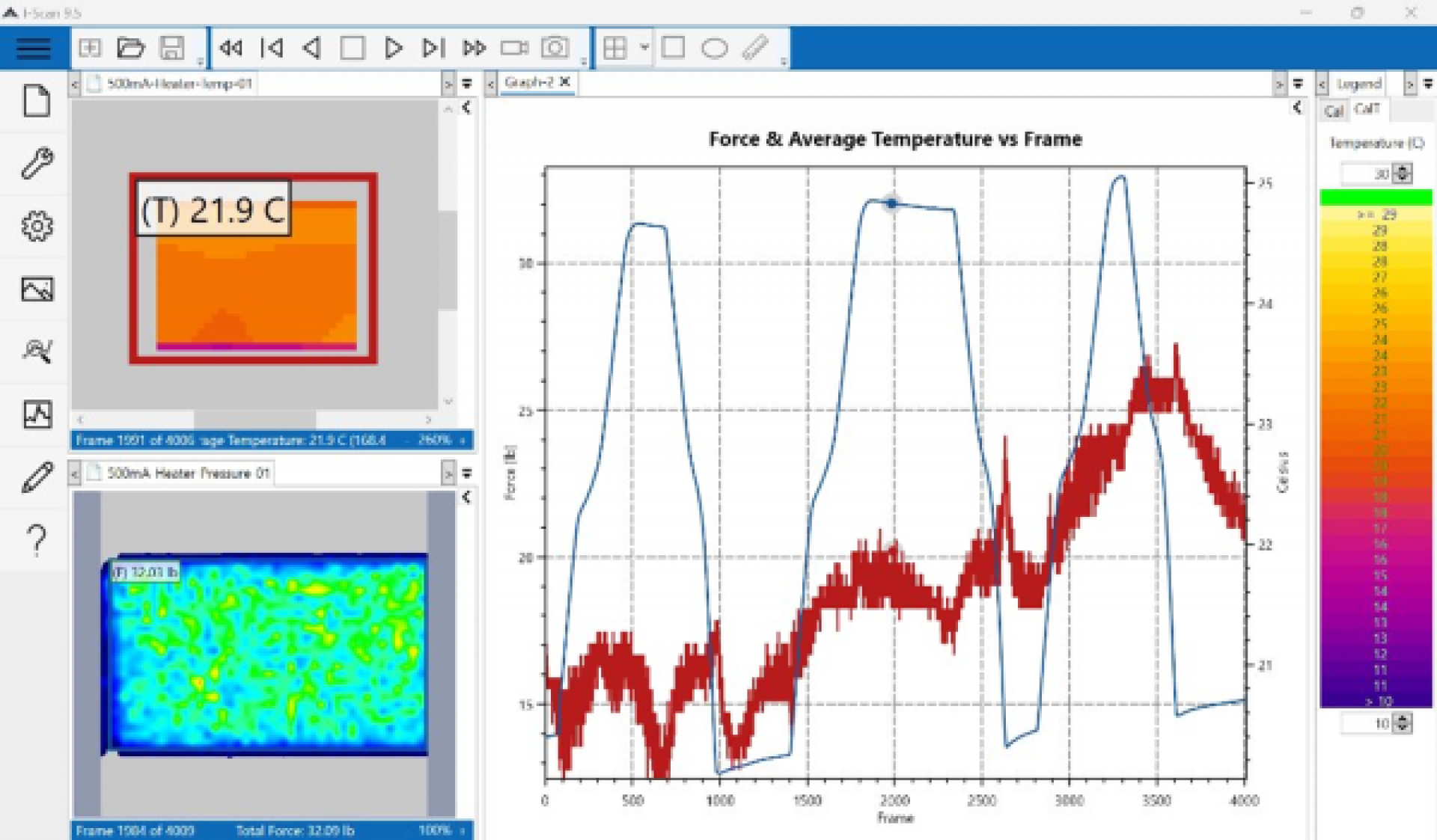
Task: Open the hamburger main menu
Action: click(34, 49)
